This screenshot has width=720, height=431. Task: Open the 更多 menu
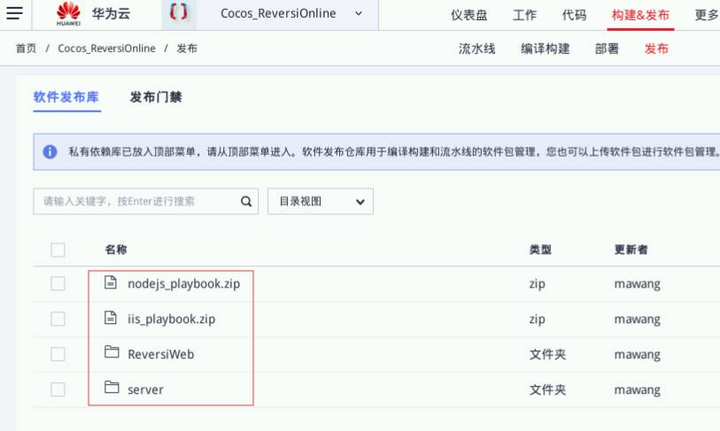click(707, 15)
